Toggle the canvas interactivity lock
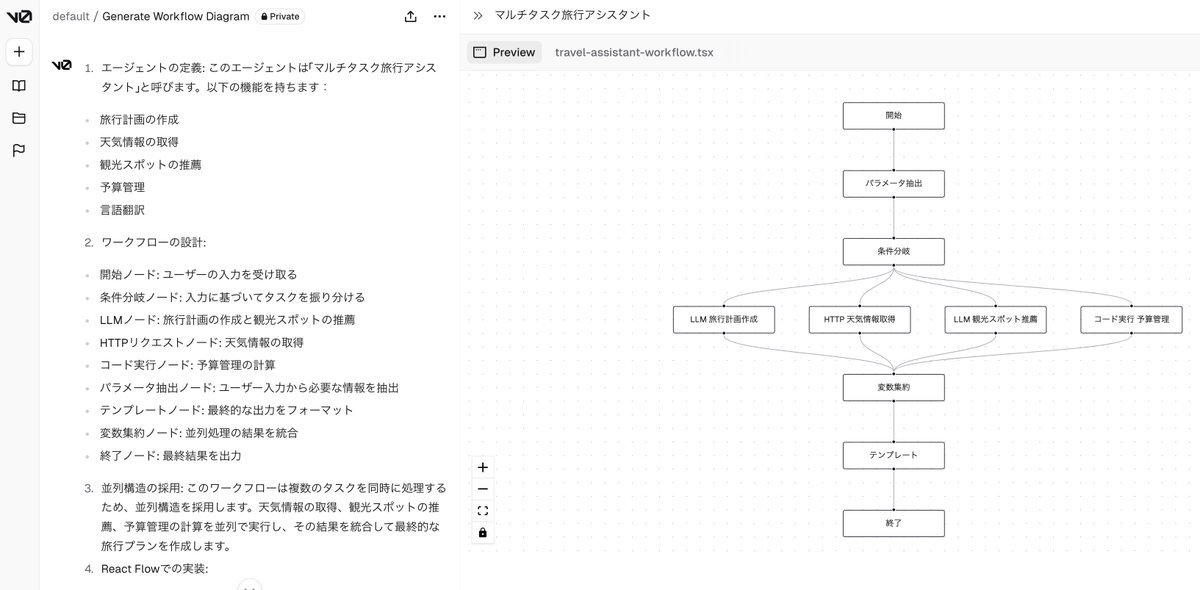The image size is (1200, 590). click(483, 533)
